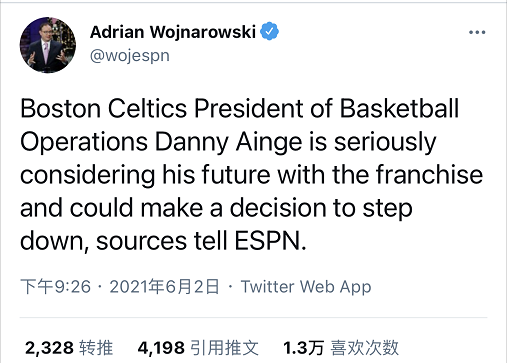Click the 2021年6月2日 date
This screenshot has height=363, width=507.
(x=164, y=287)
